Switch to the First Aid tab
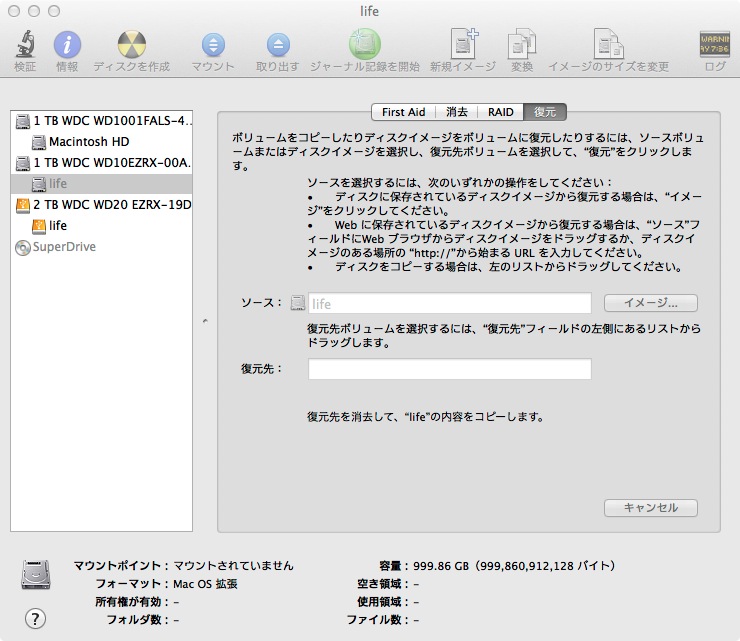Viewport: 740px width, 641px height. coord(404,112)
